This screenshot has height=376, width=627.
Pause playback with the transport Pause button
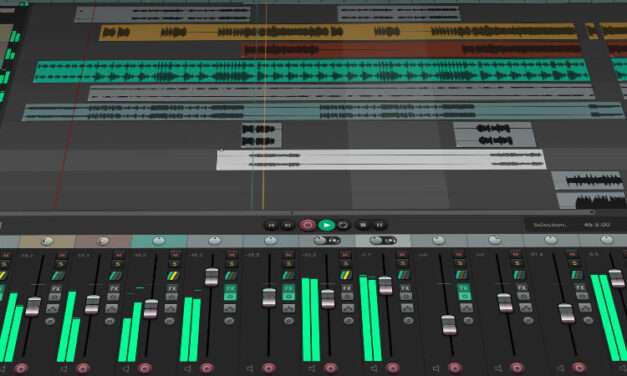[x=379, y=226]
